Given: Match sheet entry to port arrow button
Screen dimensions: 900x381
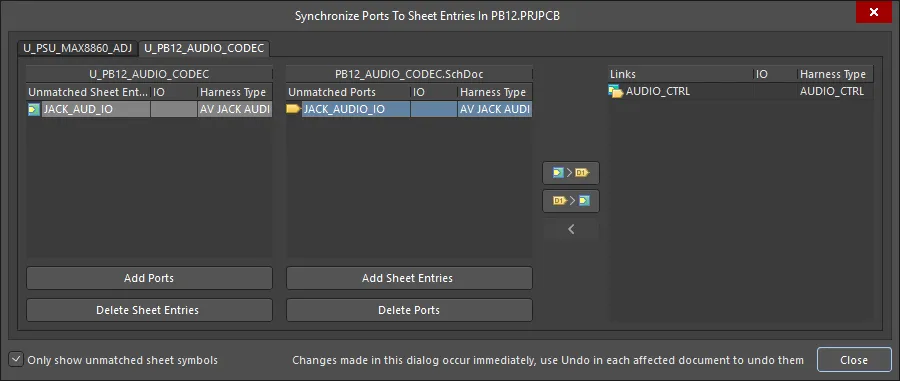Looking at the screenshot, I should [571, 173].
